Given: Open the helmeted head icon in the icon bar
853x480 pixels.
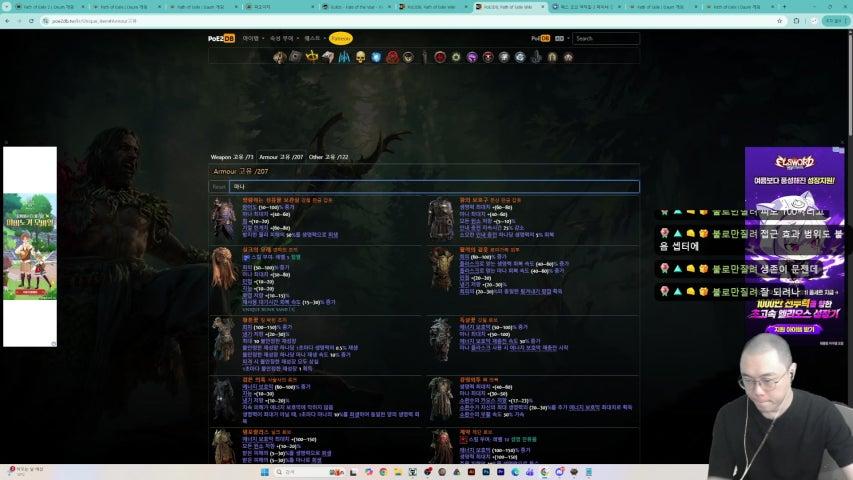Looking at the screenshot, I should click(280, 57).
